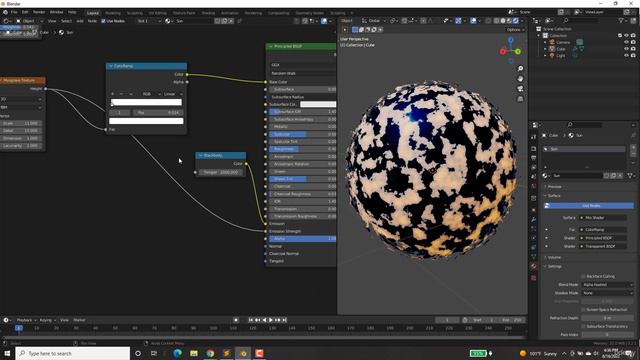Open the Object properties orange square tab
This screenshot has height=360, width=640.
pos(533,210)
